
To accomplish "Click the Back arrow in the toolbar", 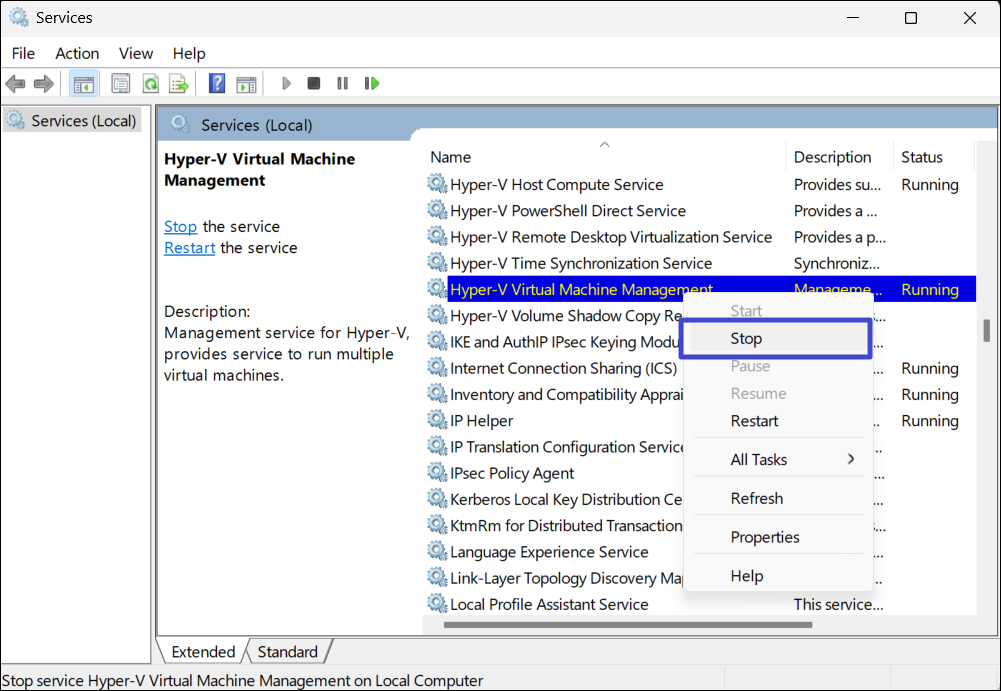I will click(15, 83).
